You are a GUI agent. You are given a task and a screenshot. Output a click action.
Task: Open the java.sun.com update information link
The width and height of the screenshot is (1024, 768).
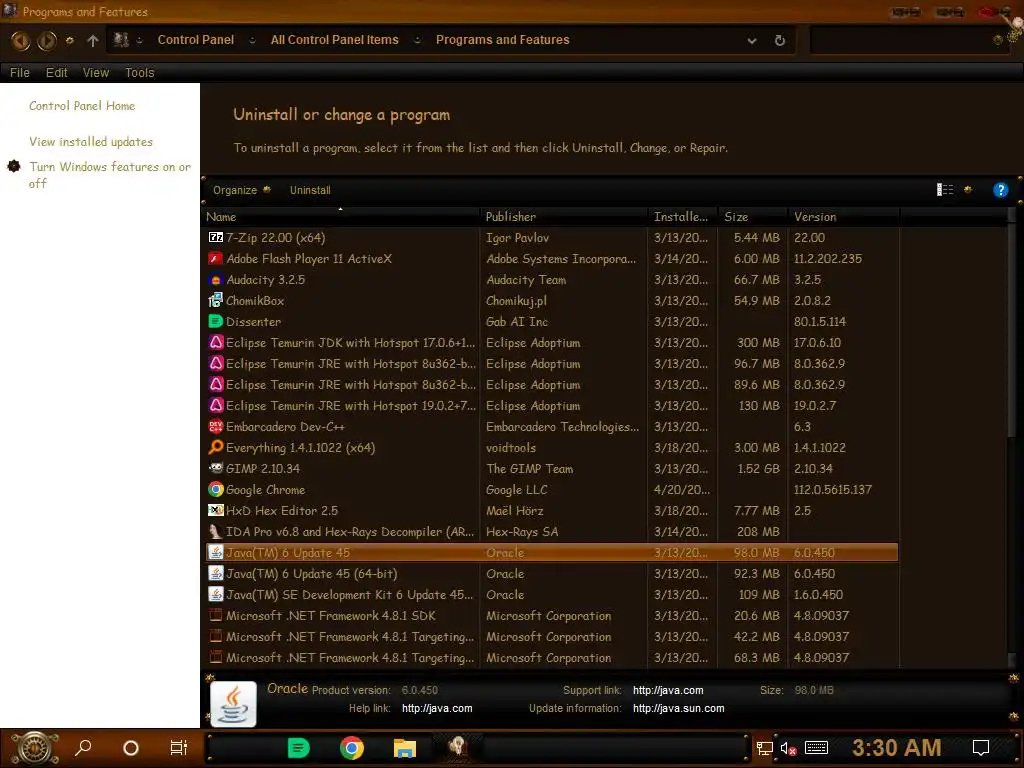click(679, 709)
